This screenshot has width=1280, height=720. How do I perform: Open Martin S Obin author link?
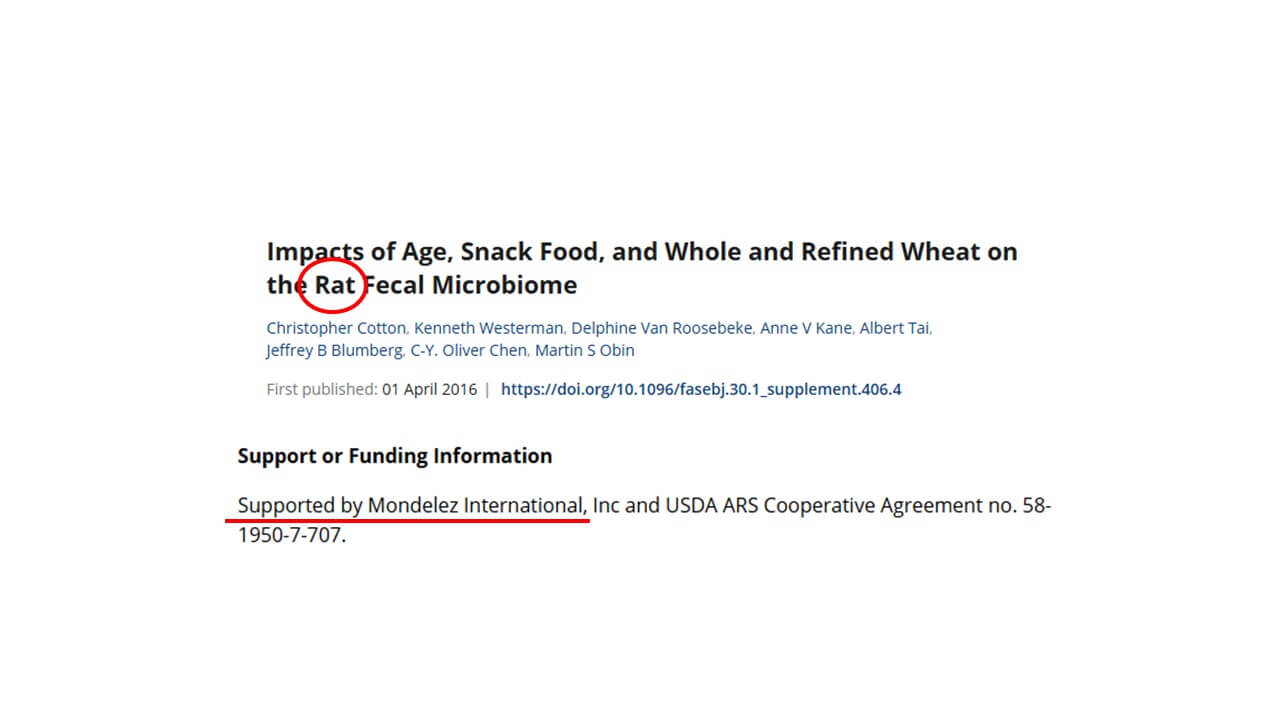click(584, 350)
